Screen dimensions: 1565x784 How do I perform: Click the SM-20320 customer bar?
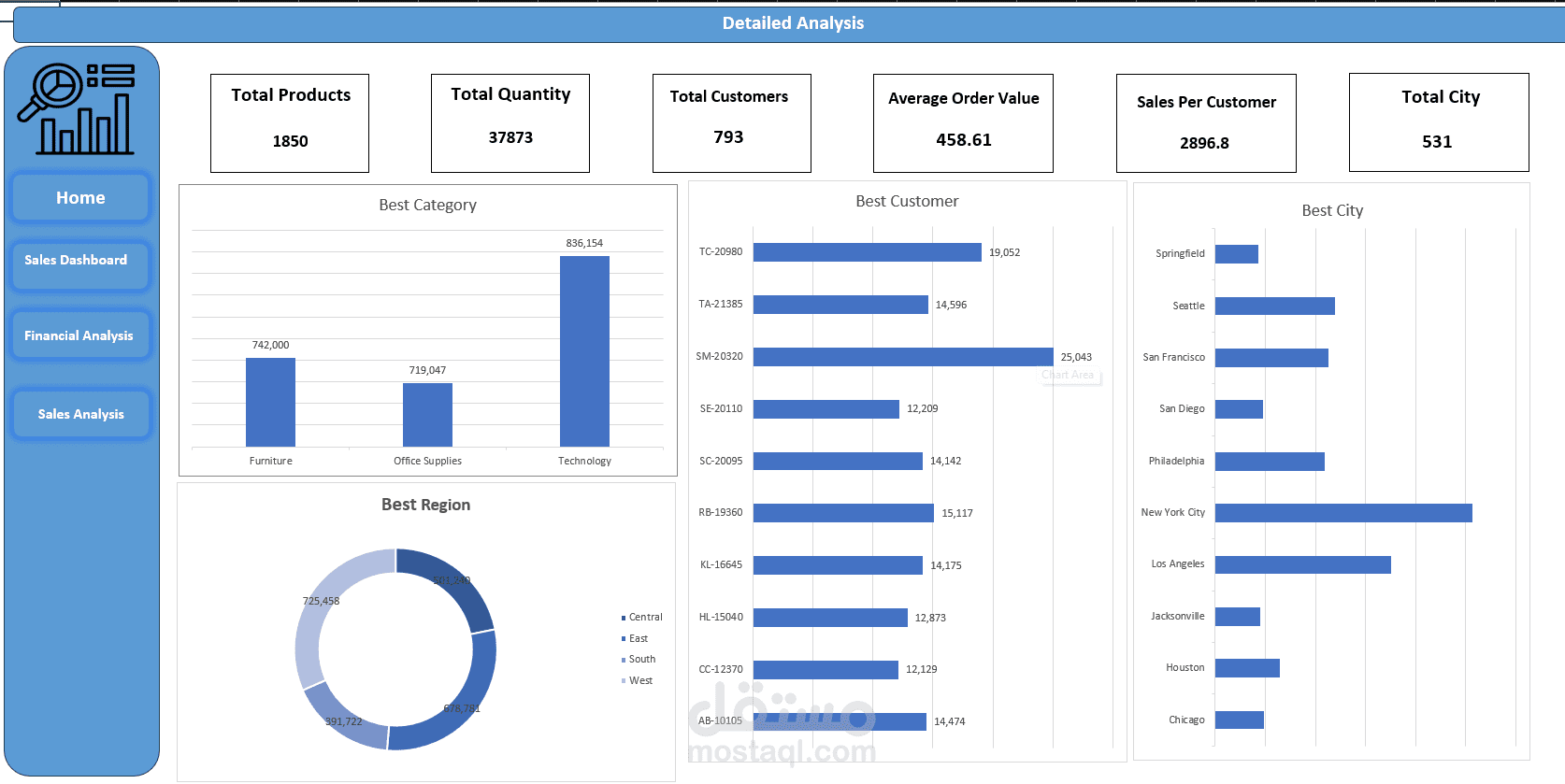903,357
